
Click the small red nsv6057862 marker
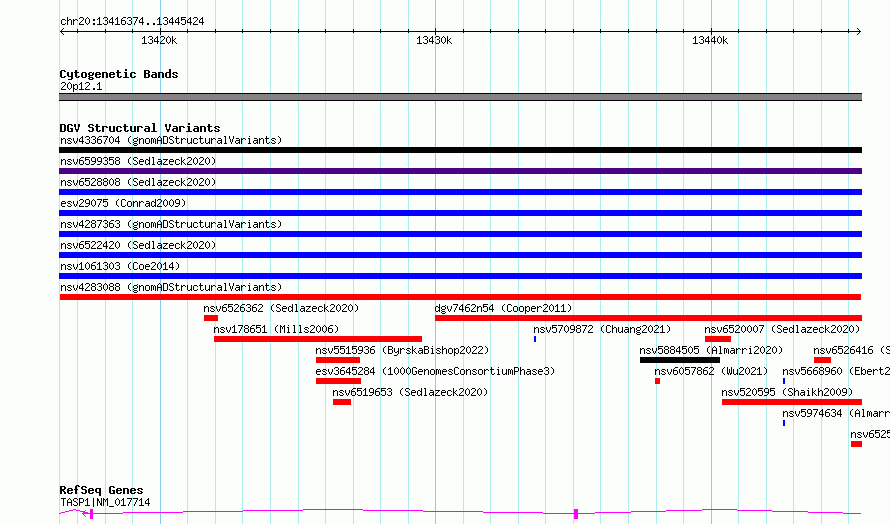click(657, 381)
